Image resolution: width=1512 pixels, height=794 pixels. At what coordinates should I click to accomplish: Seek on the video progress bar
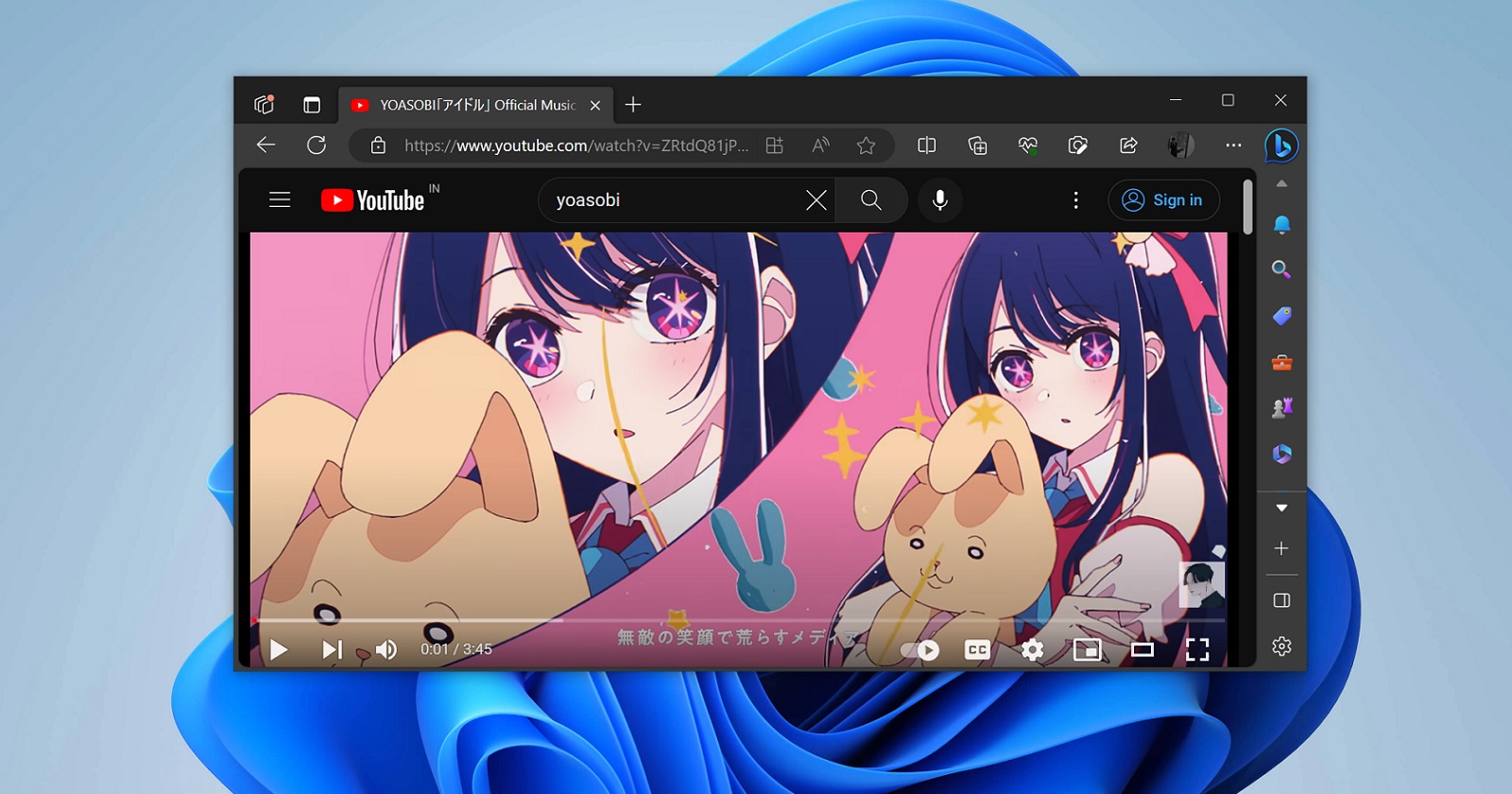coord(739,621)
